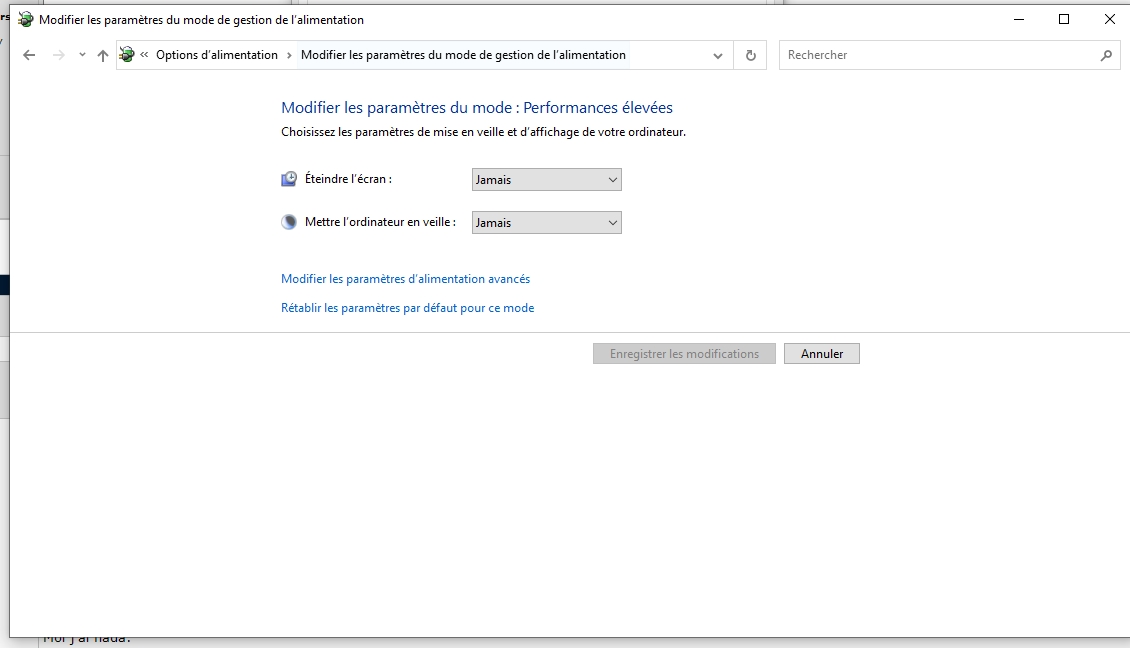
Task: Click Enregistrer les modifications button
Action: pos(684,354)
